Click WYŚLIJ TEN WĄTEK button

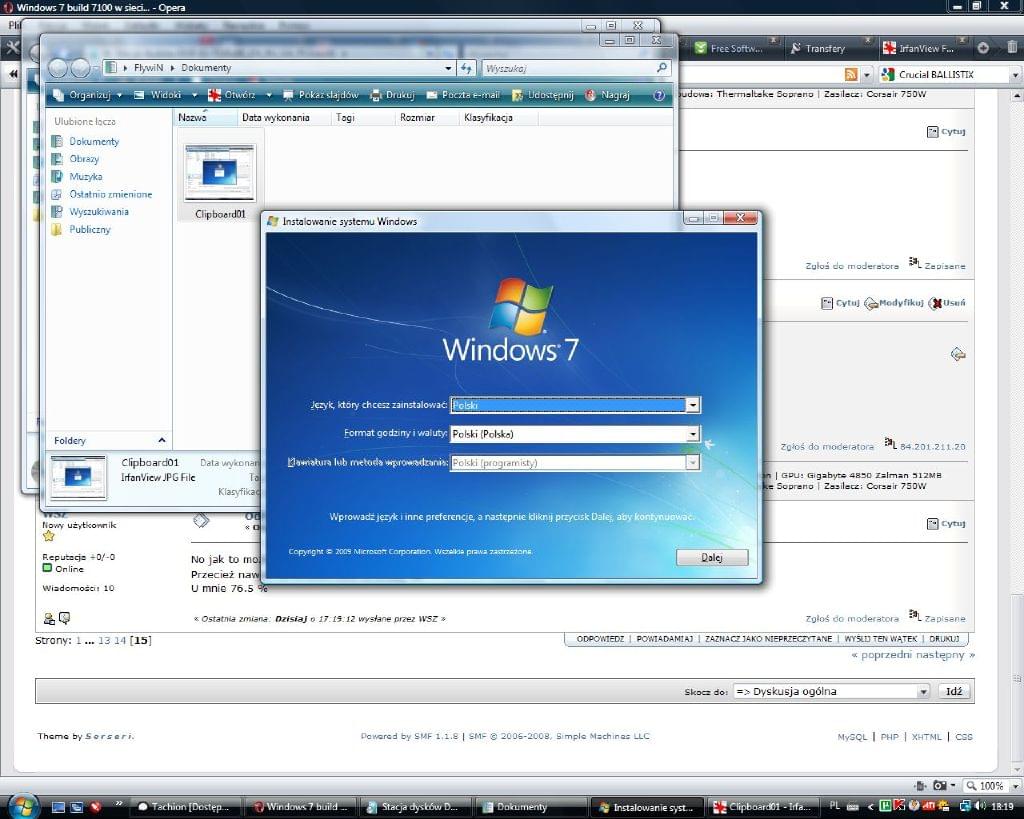tap(880, 639)
